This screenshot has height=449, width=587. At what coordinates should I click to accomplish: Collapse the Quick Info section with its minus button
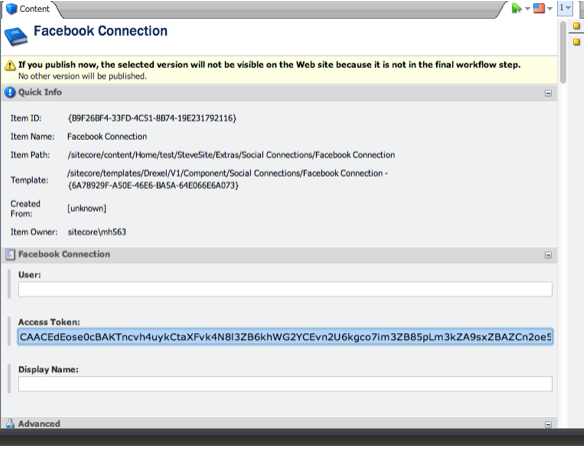pyautogui.click(x=548, y=93)
